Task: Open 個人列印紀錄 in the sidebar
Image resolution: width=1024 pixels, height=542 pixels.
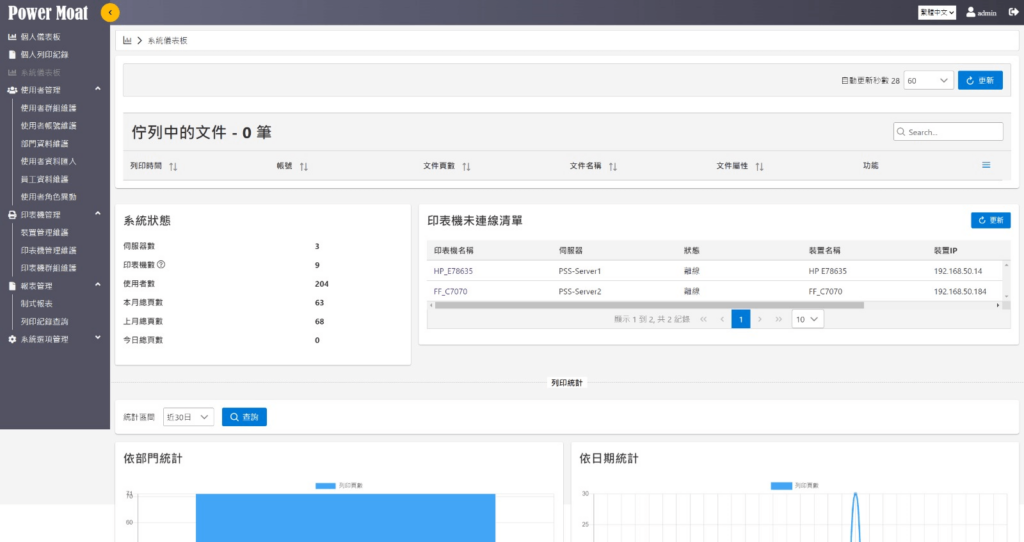Action: 44,55
